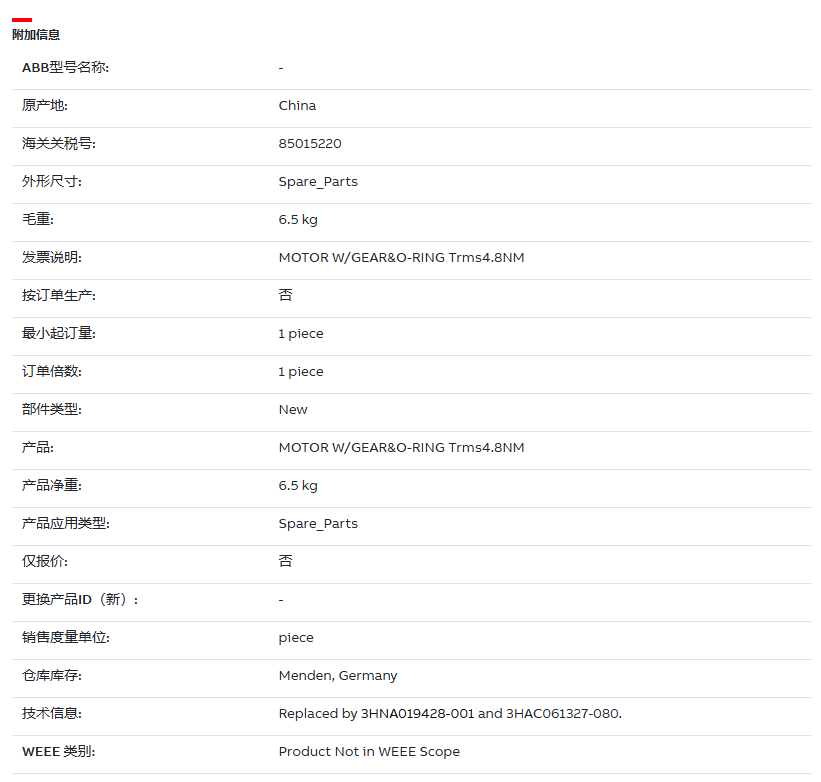Select the 6.5 kg value in 毛重 row
Image resolution: width=821 pixels, height=782 pixels.
pyautogui.click(x=298, y=220)
